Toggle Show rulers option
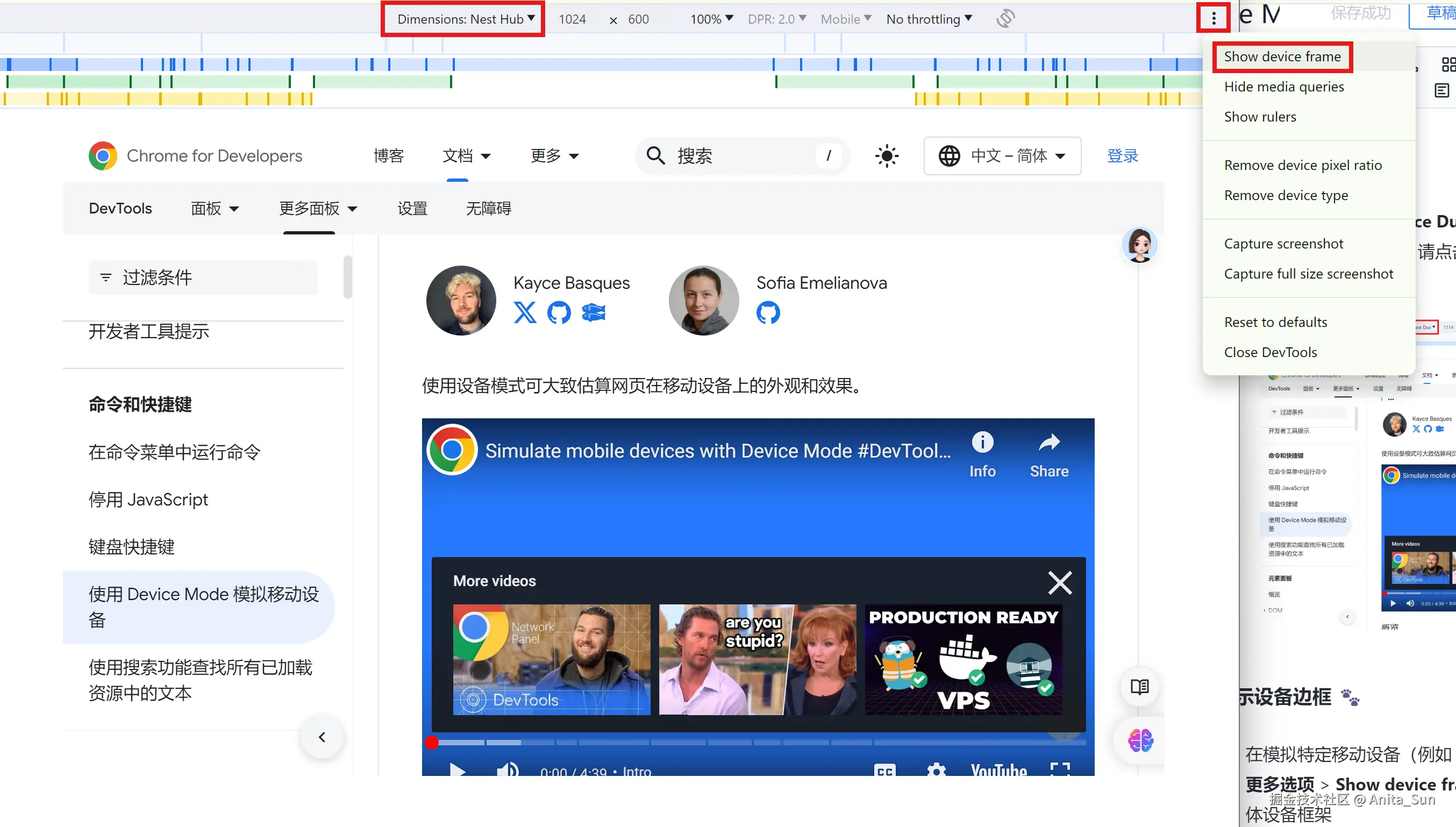Screen dimensions: 1456x827 tap(1260, 117)
